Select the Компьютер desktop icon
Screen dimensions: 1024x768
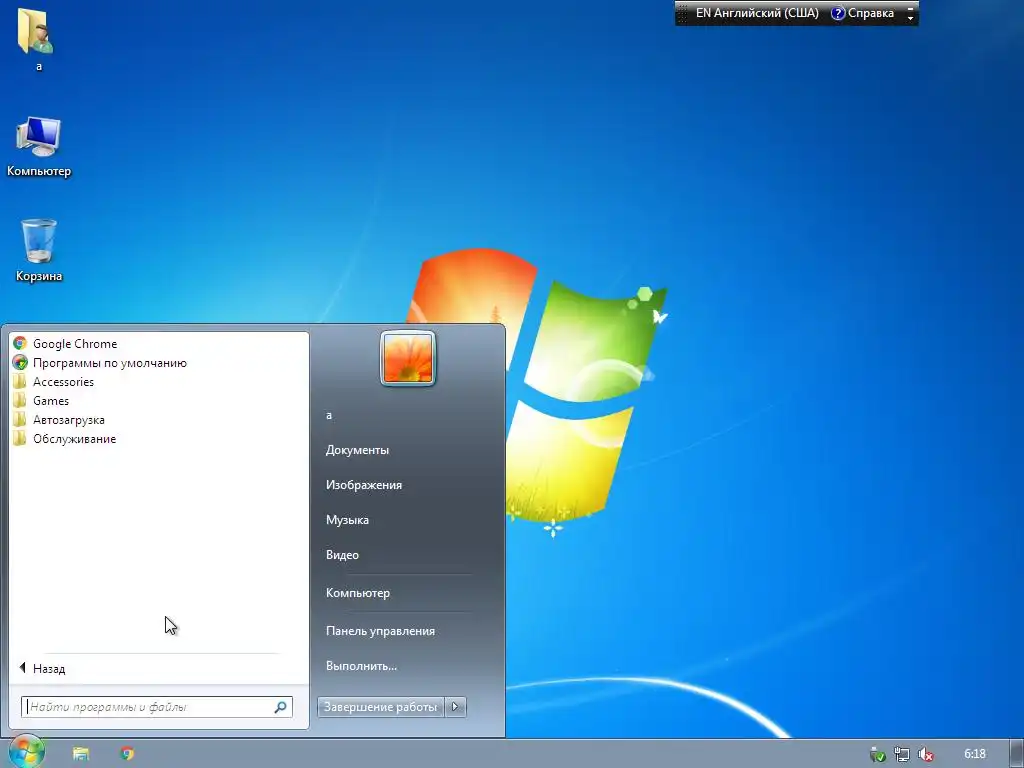[39, 146]
